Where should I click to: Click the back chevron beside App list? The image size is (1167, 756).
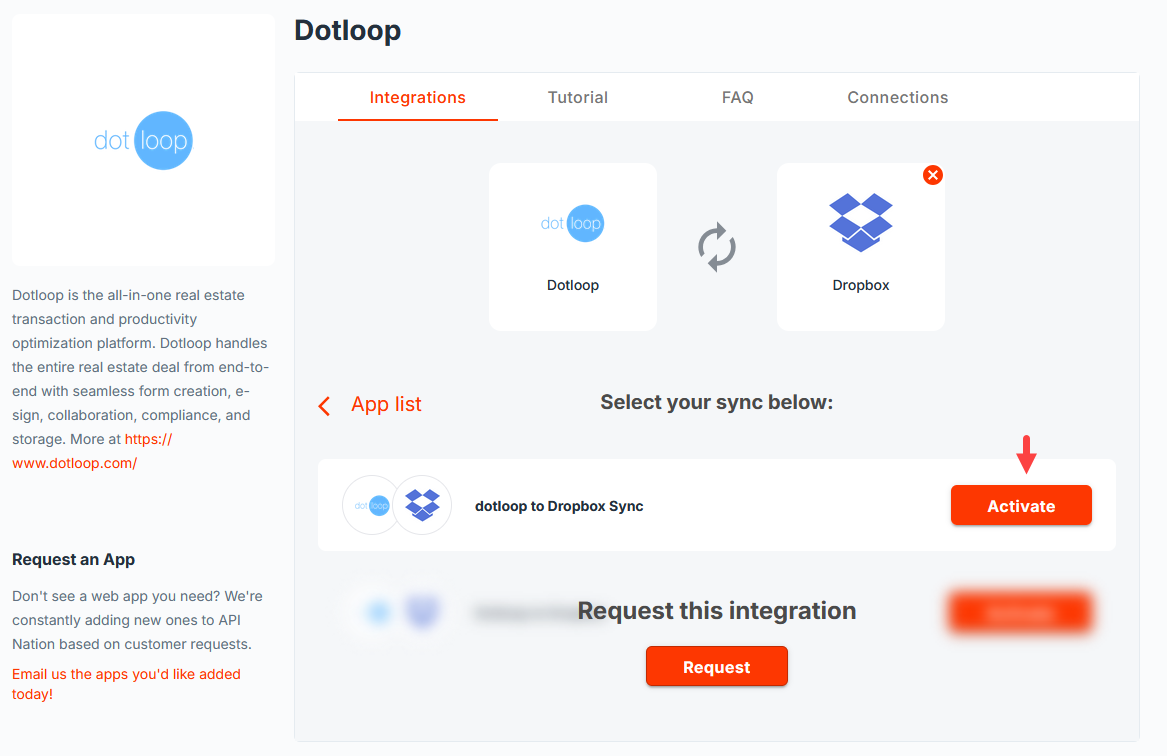[324, 406]
